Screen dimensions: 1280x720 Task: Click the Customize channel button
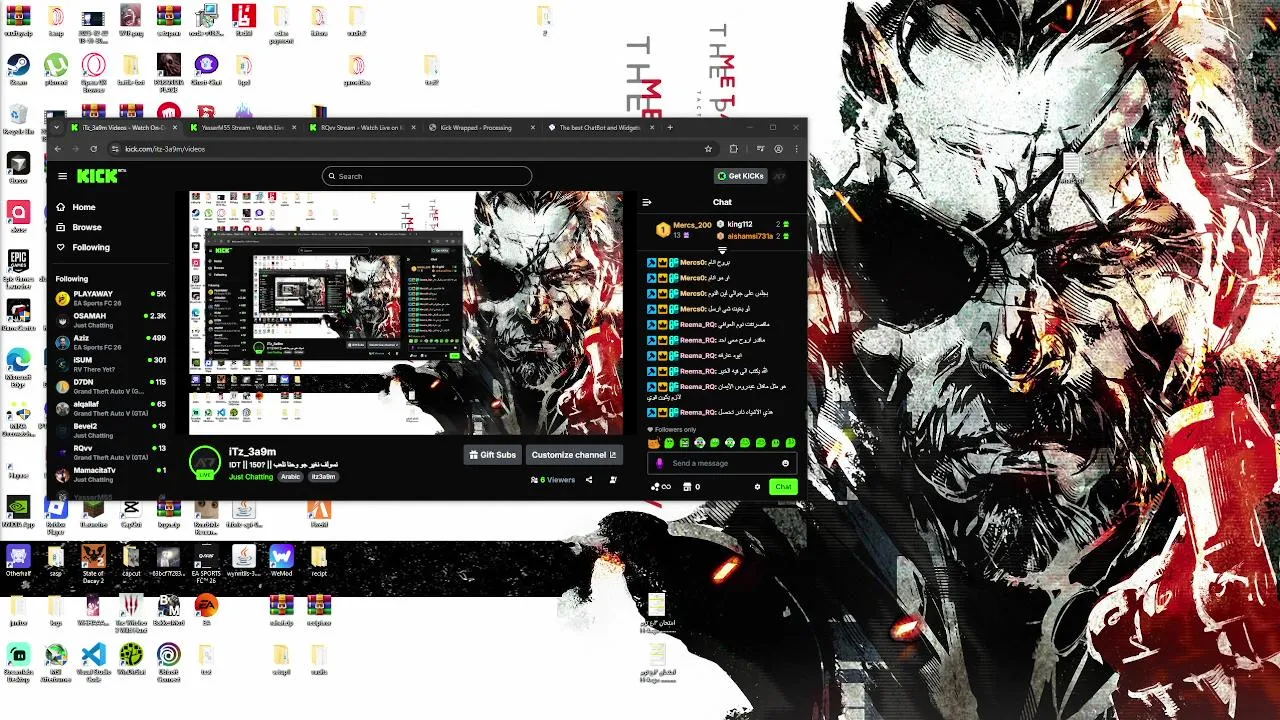[574, 455]
